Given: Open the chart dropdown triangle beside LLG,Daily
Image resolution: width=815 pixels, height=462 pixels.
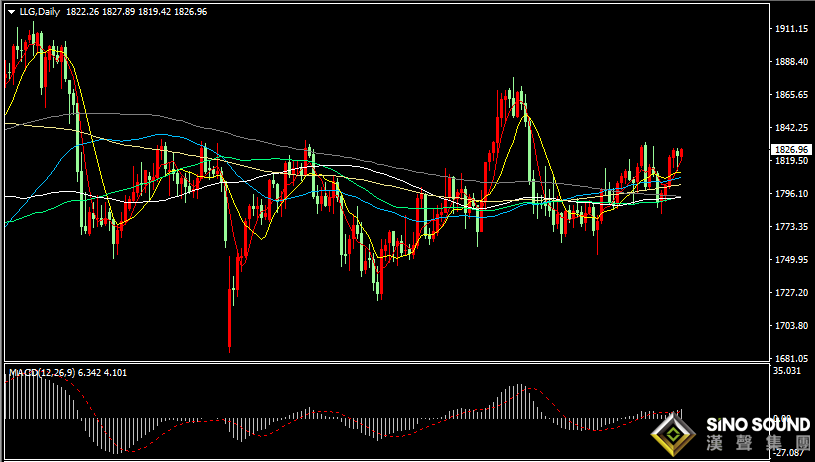Looking at the screenshot, I should click(11, 12).
